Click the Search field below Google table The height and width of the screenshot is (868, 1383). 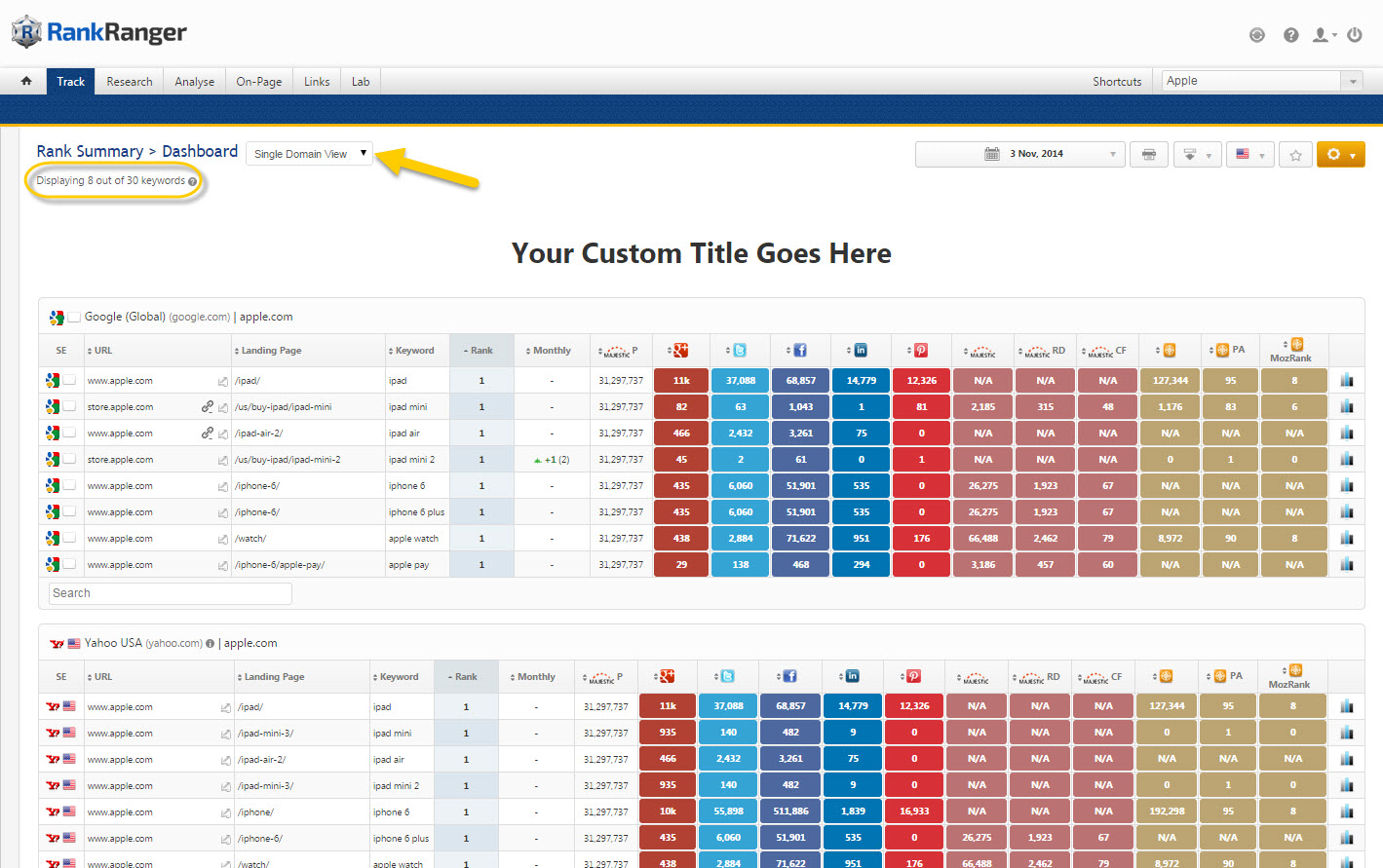coord(170,593)
